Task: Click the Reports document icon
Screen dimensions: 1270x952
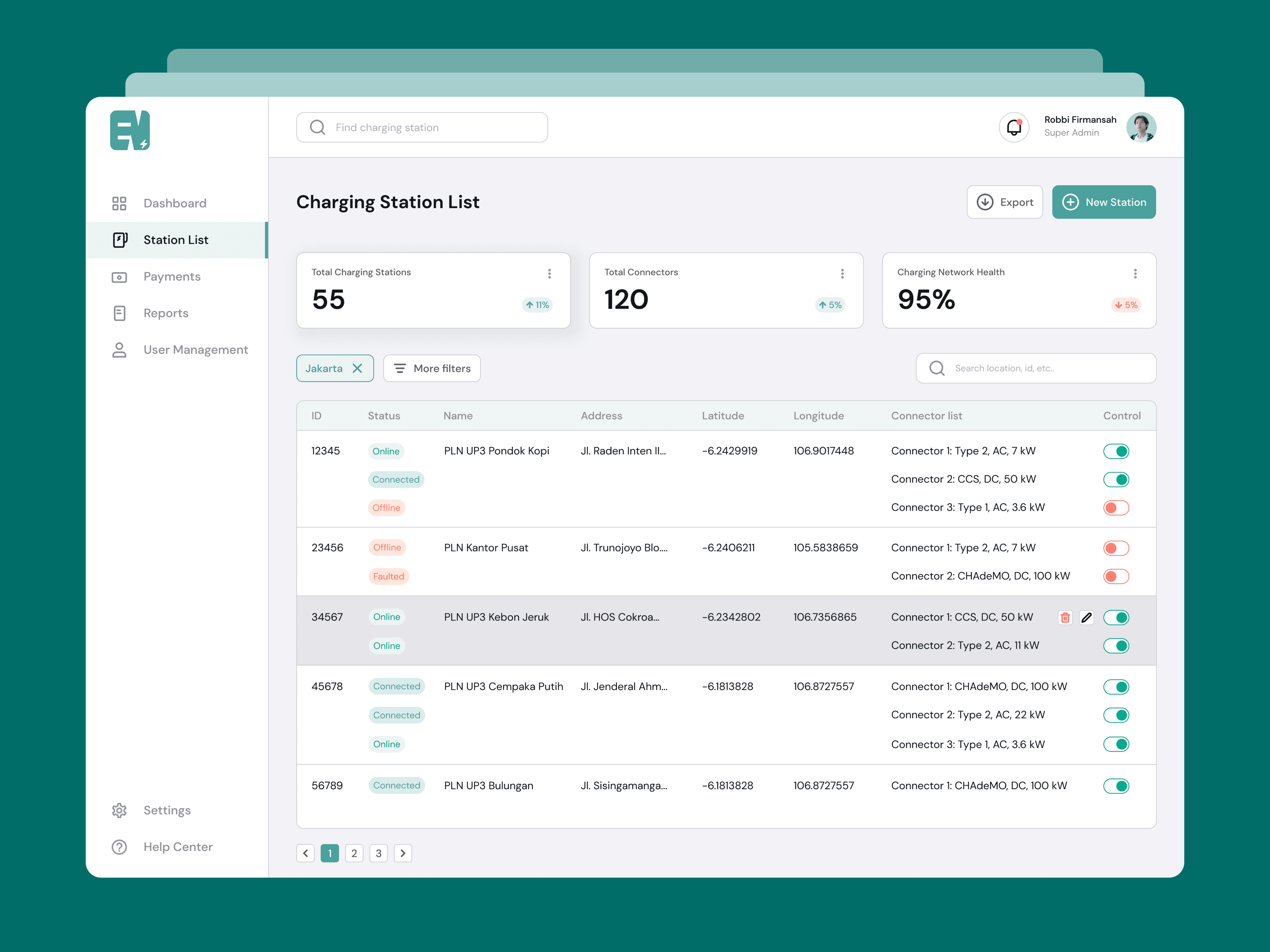Action: click(x=119, y=313)
